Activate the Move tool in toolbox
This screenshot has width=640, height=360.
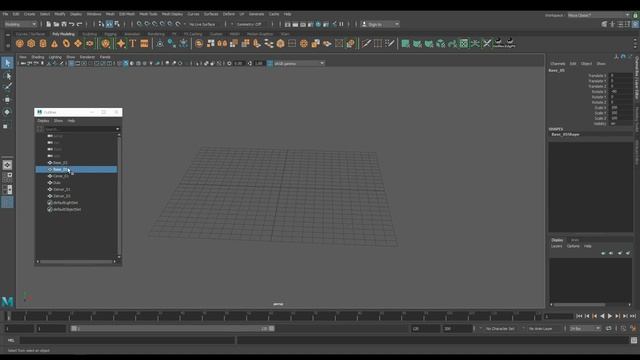[x=7, y=100]
